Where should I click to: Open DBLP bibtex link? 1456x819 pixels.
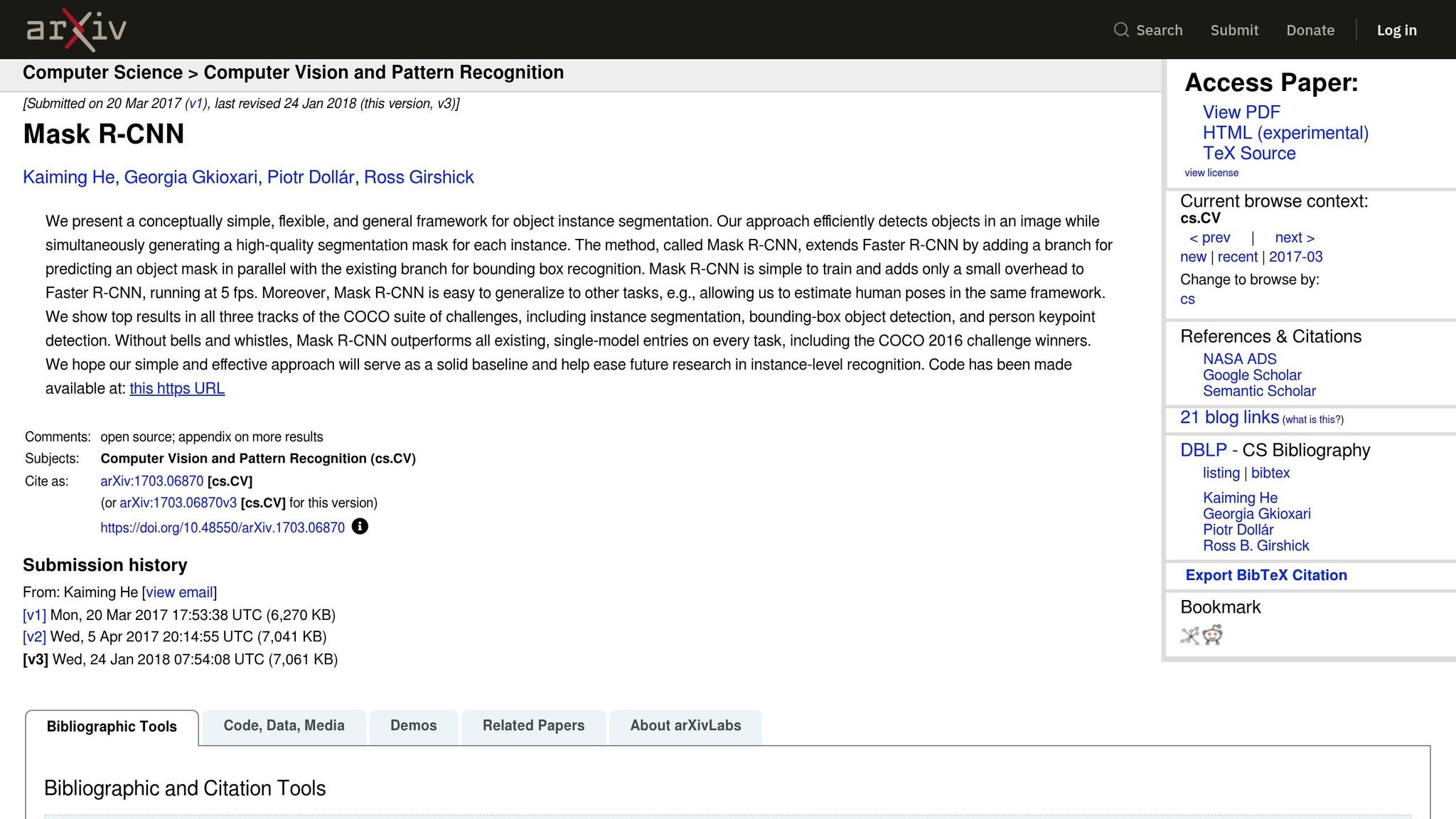pos(1270,473)
